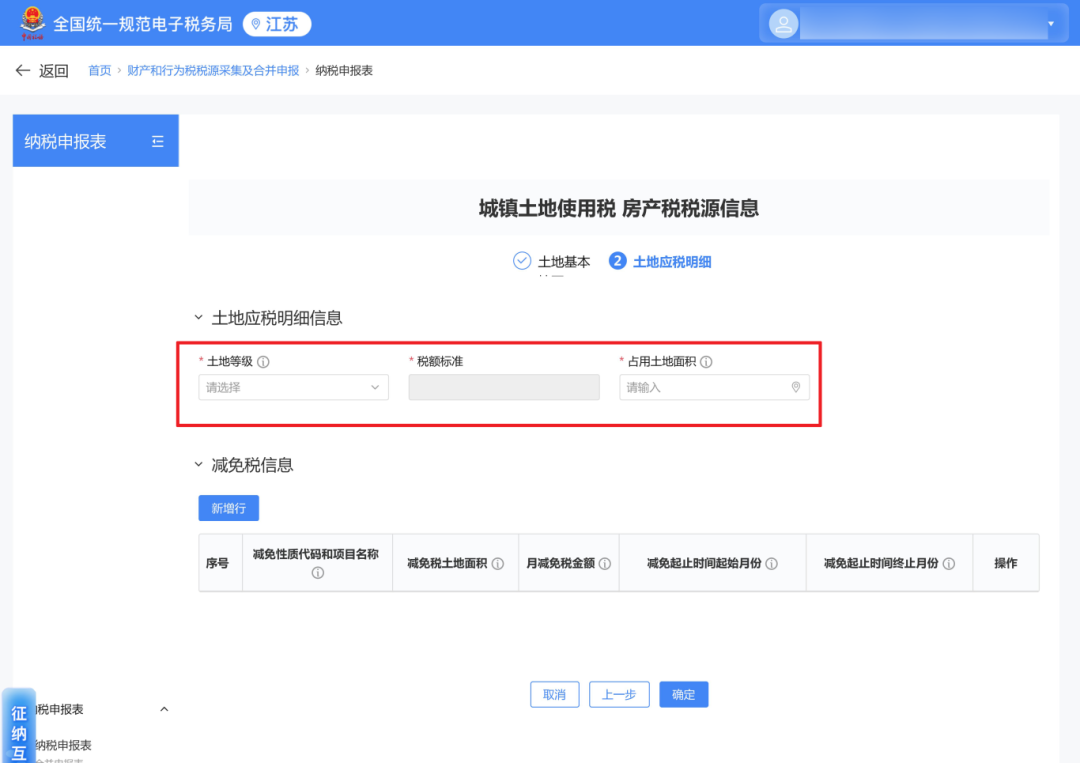The width and height of the screenshot is (1080, 763).
Task: Show info tooltip for 土地等级
Action: point(263,362)
